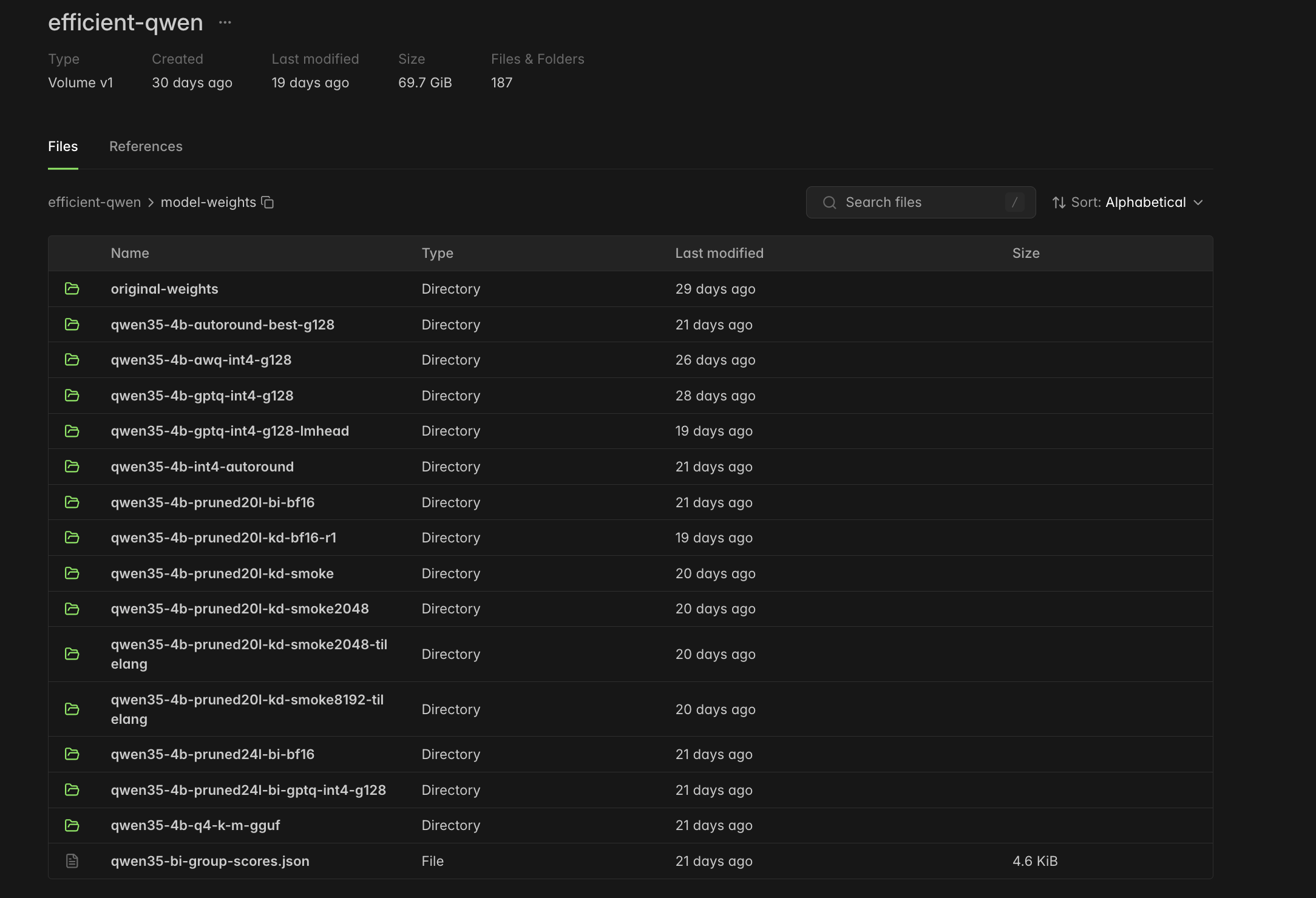Image resolution: width=1316 pixels, height=898 pixels.
Task: Click the sort arrows icon next to Sort
Action: point(1059,203)
